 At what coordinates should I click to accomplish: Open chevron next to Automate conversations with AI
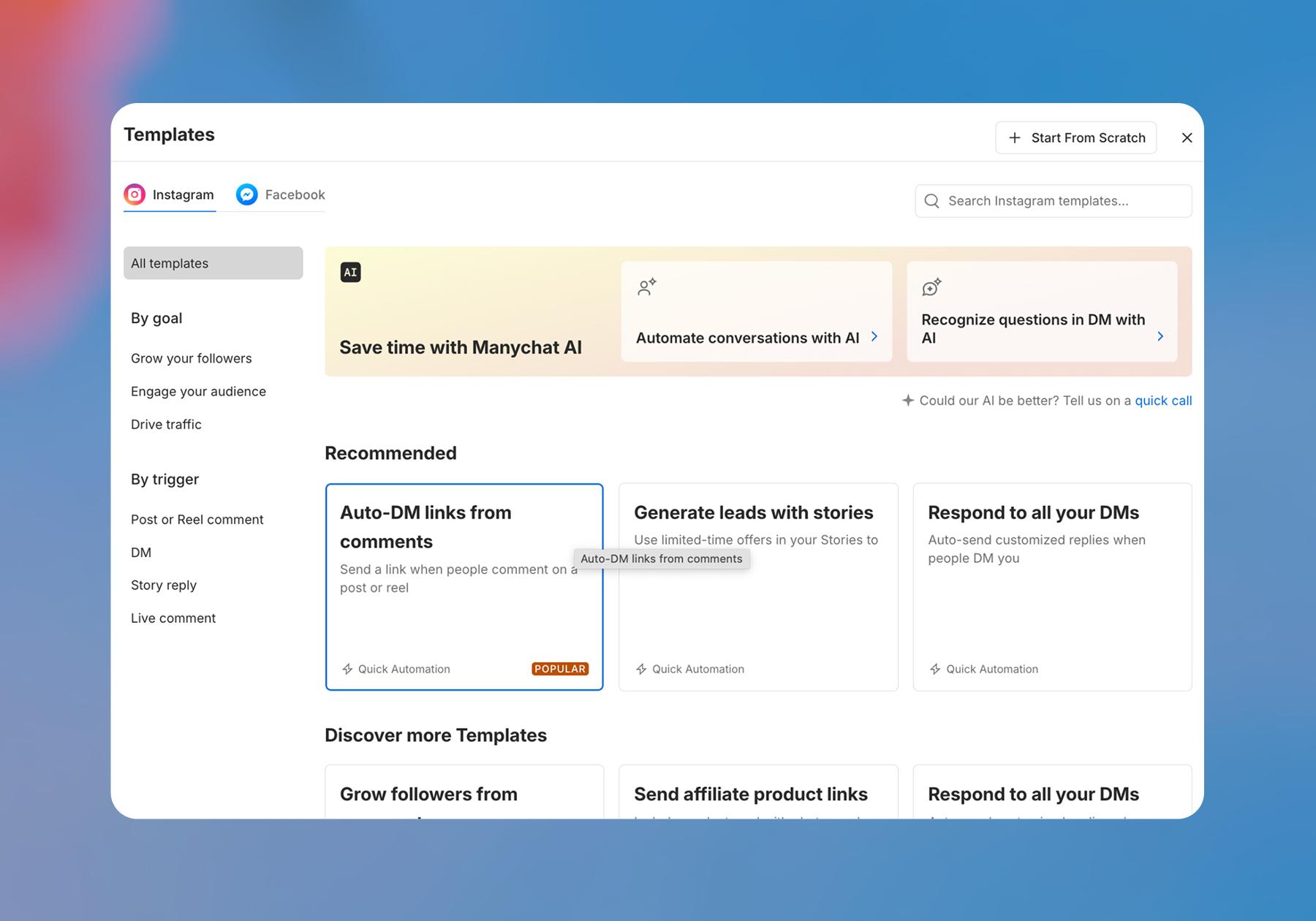[x=874, y=336]
